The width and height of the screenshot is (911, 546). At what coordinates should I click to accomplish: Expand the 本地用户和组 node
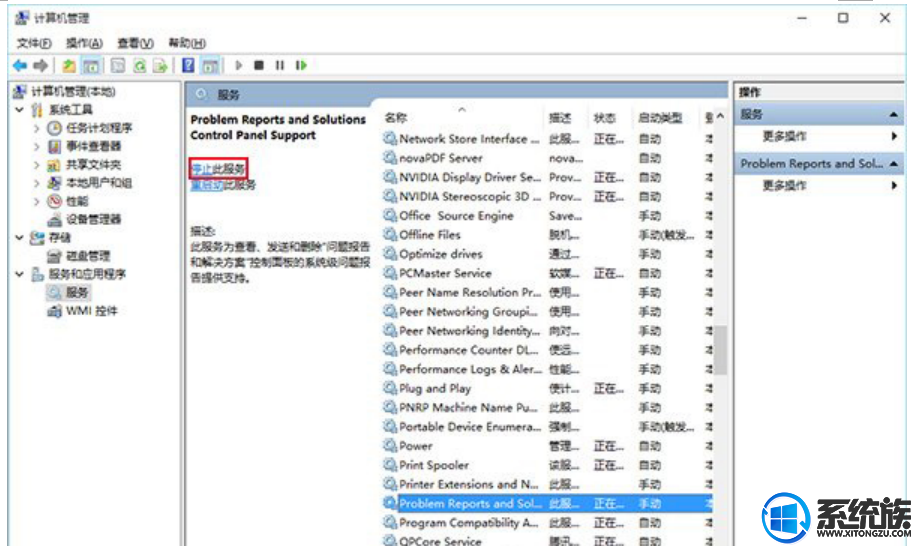click(37, 183)
